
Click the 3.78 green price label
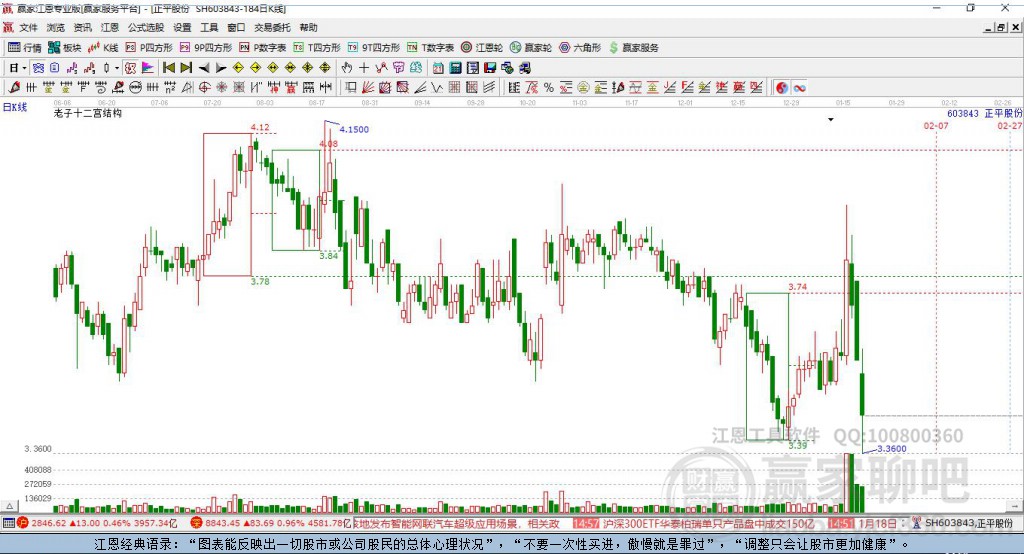tap(260, 282)
